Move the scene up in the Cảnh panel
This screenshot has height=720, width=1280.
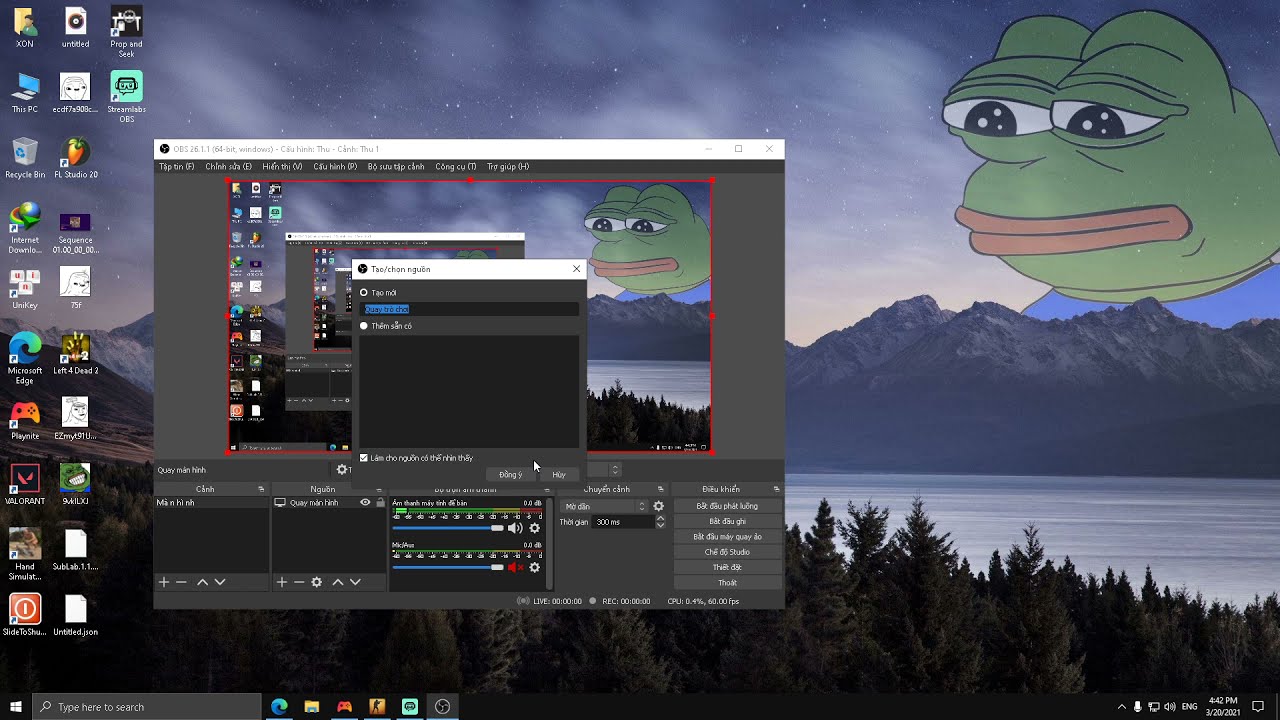click(x=202, y=582)
